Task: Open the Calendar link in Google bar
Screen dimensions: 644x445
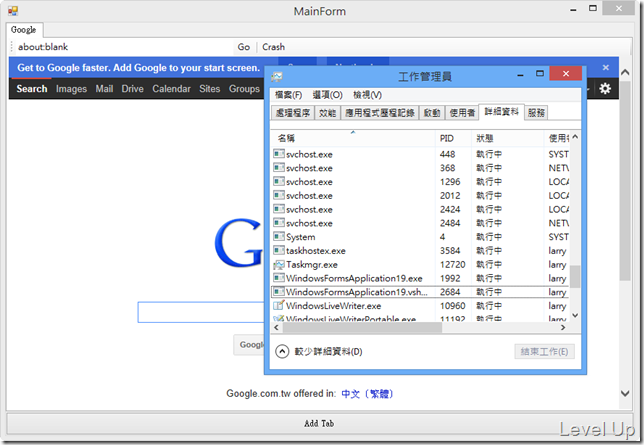Action: click(x=171, y=89)
